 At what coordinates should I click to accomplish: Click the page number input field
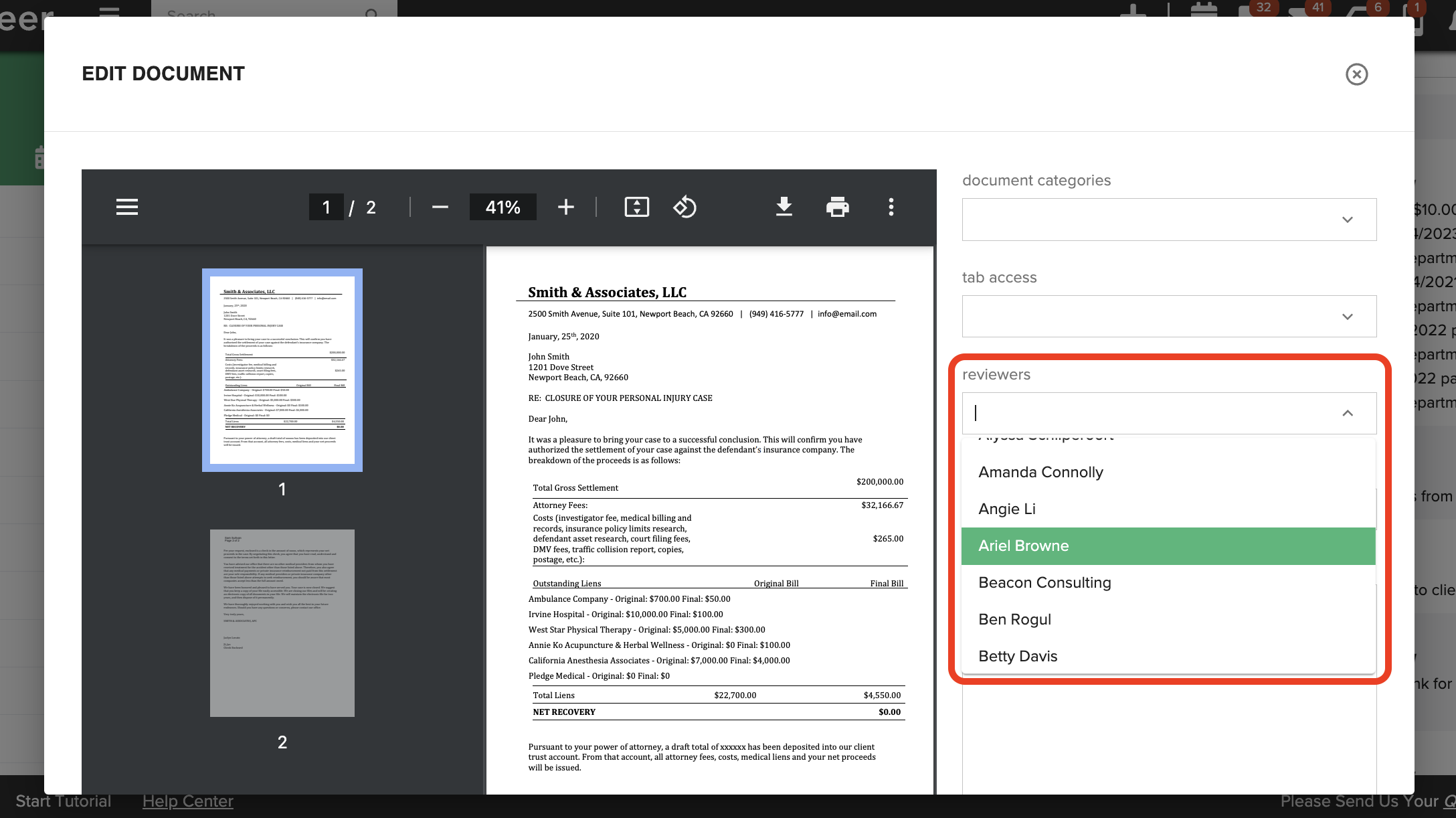click(327, 207)
